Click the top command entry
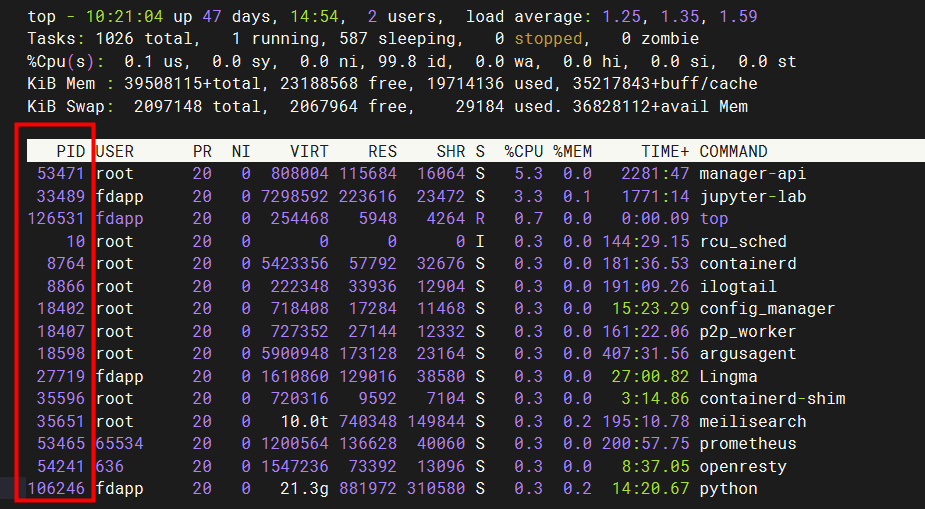Viewport: 925px width, 509px height. point(714,219)
